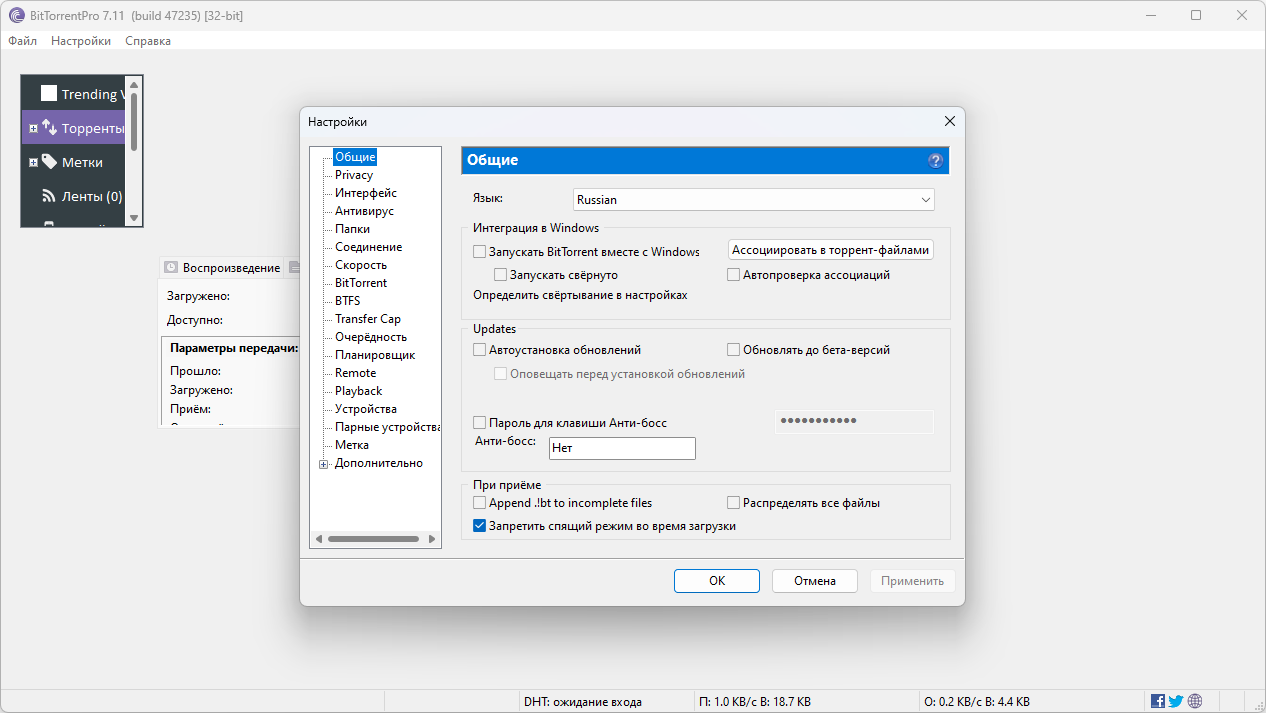Check Обновлять до бета-версий
The image size is (1266, 713).
[734, 350]
